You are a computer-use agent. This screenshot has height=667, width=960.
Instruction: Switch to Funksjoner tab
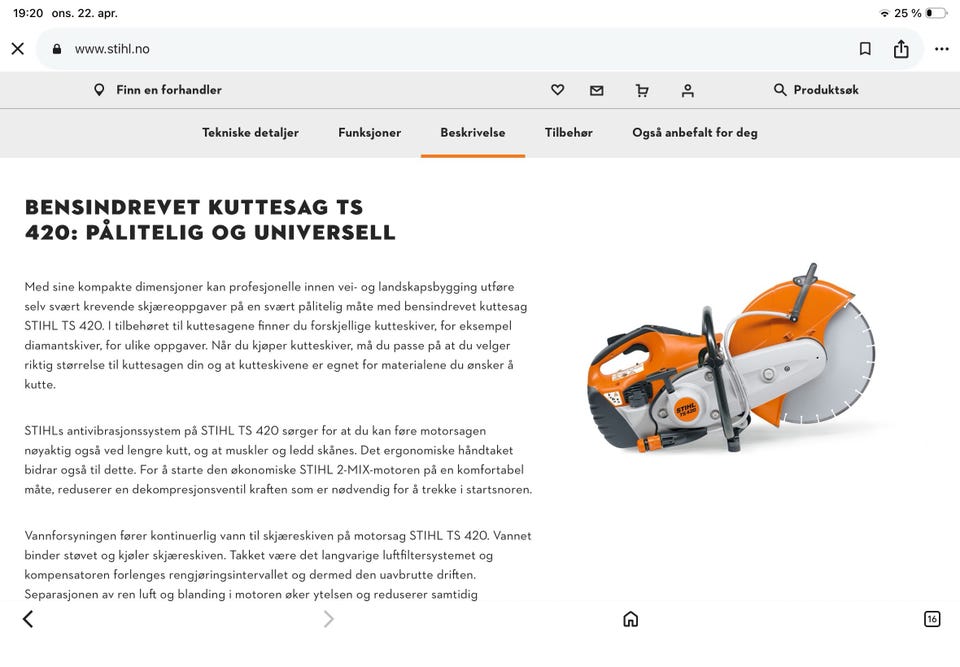[370, 133]
